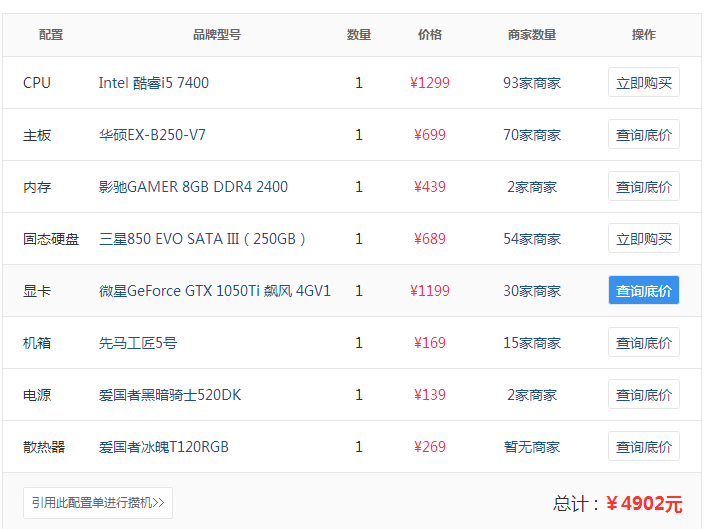Click 30家商家 in 显卡 row
This screenshot has height=529, width=709.
[x=532, y=291]
